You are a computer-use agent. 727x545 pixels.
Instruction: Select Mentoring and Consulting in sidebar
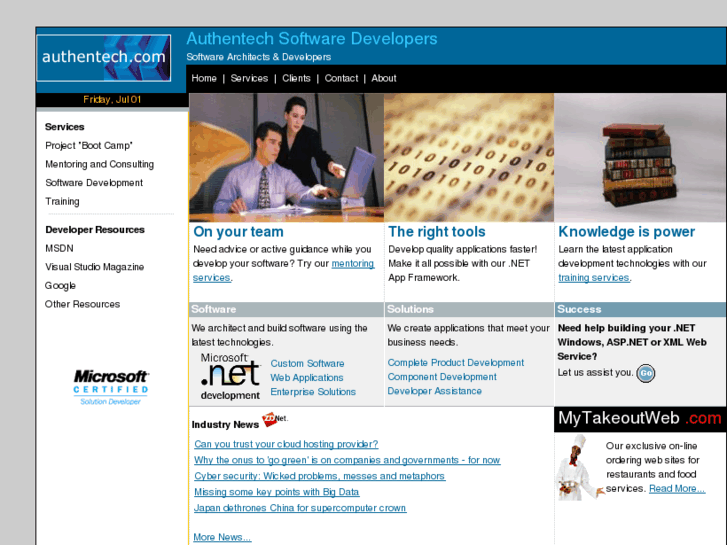[x=100, y=164]
